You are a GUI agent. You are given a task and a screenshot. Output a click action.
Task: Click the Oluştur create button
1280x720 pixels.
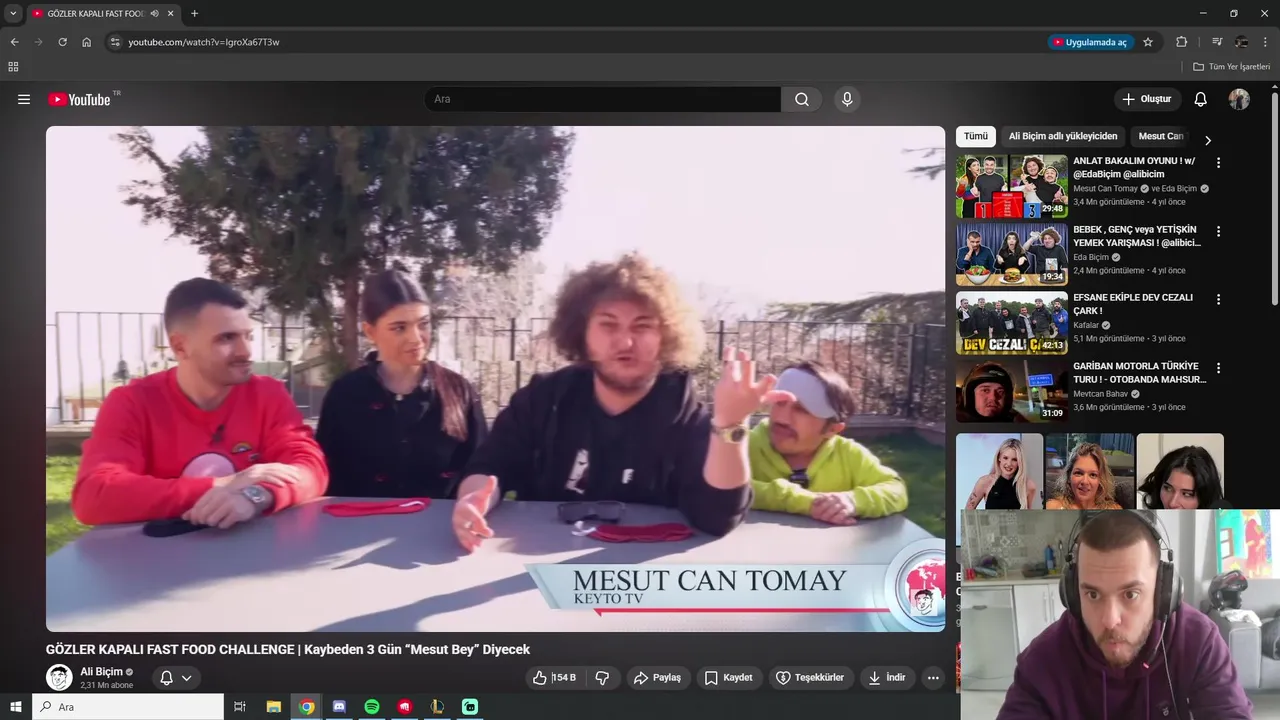pyautogui.click(x=1147, y=99)
